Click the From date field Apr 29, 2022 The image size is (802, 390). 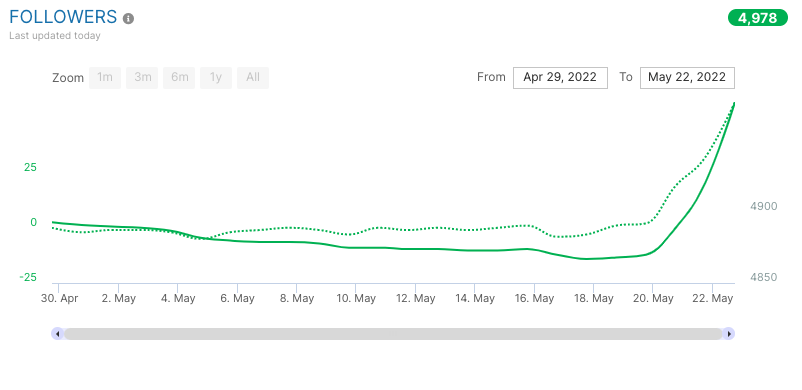[560, 78]
